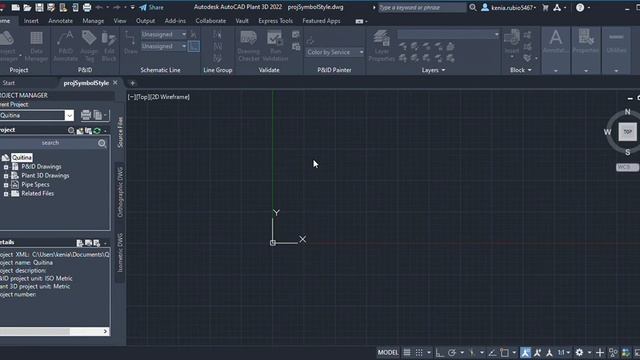This screenshot has width=640, height=360.
Task: Click the Undo arrow icon
Action: pyautogui.click(x=99, y=7)
